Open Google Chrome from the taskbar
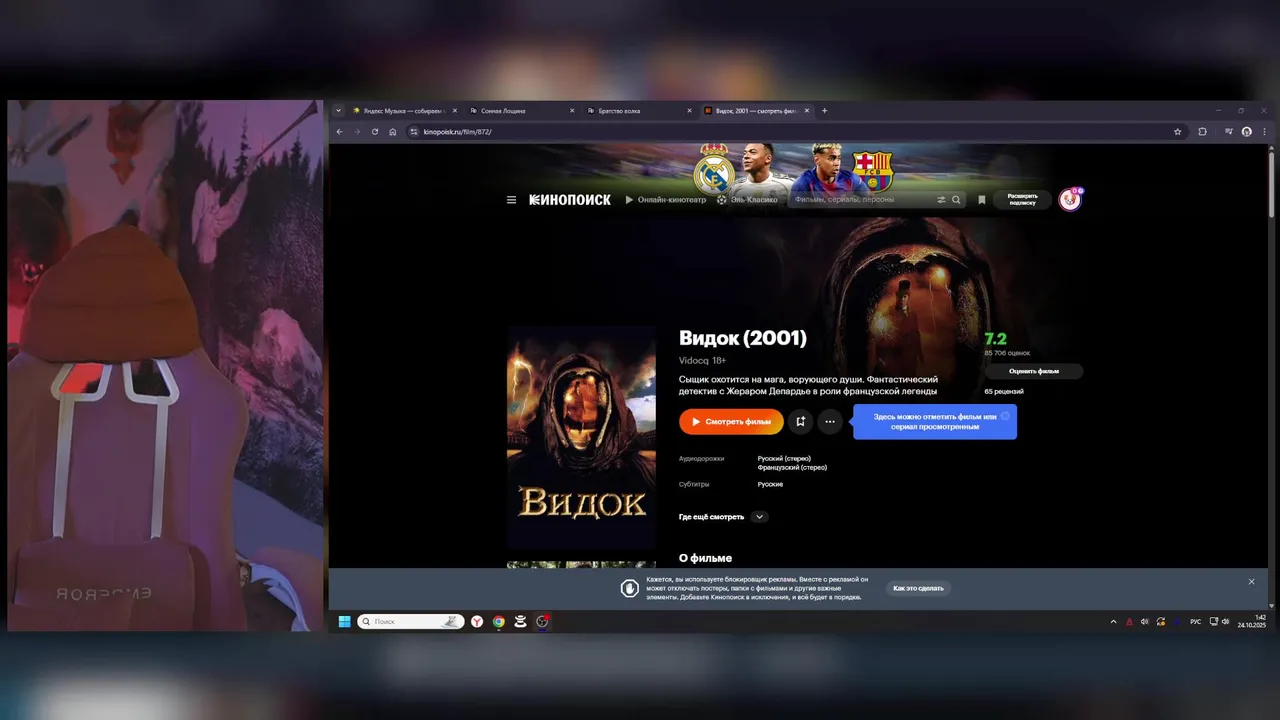The width and height of the screenshot is (1280, 720). click(499, 621)
